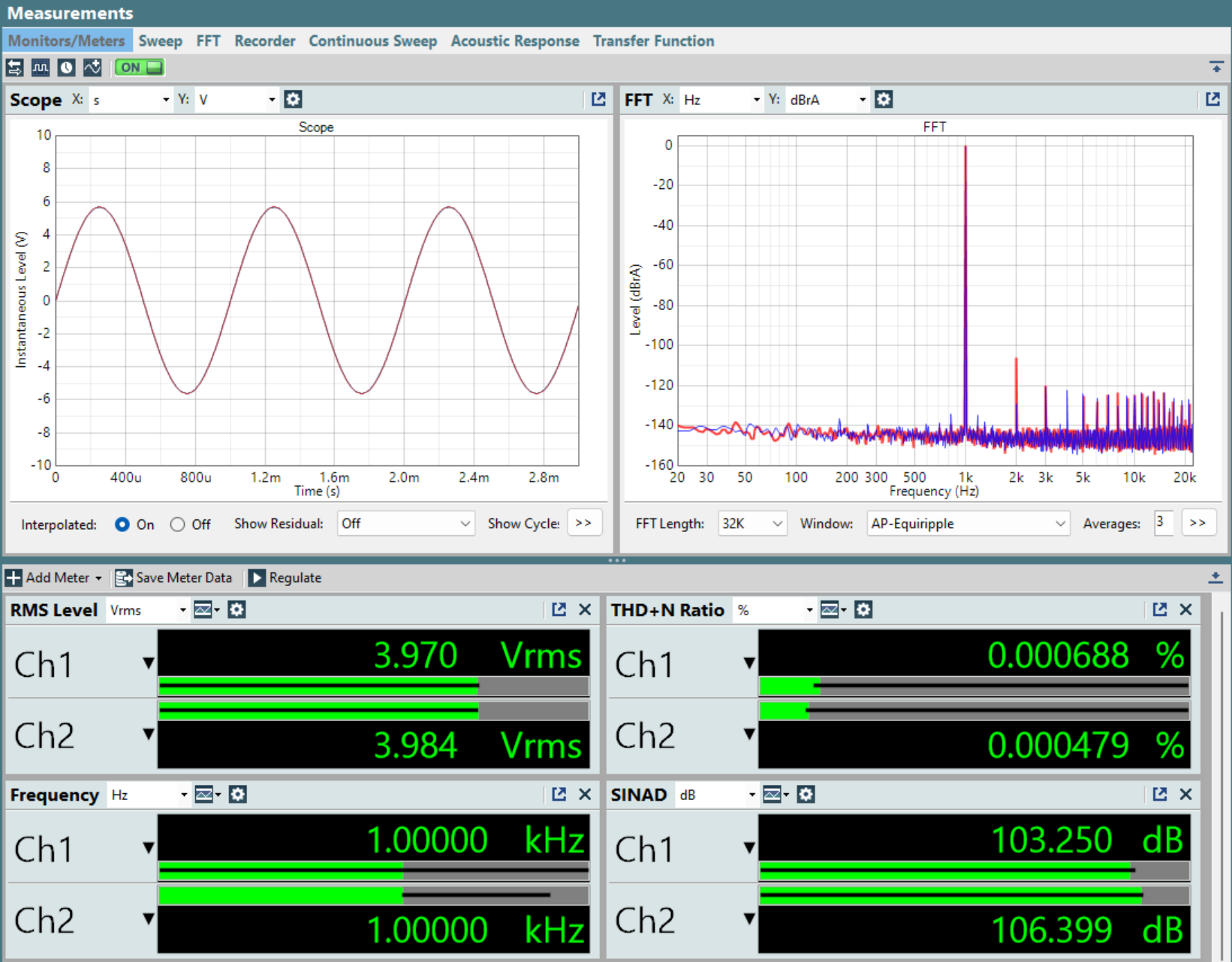Screen dimensions: 1232x962
Task: Pop out the THD+N Ratio meter
Action: click(x=1159, y=610)
